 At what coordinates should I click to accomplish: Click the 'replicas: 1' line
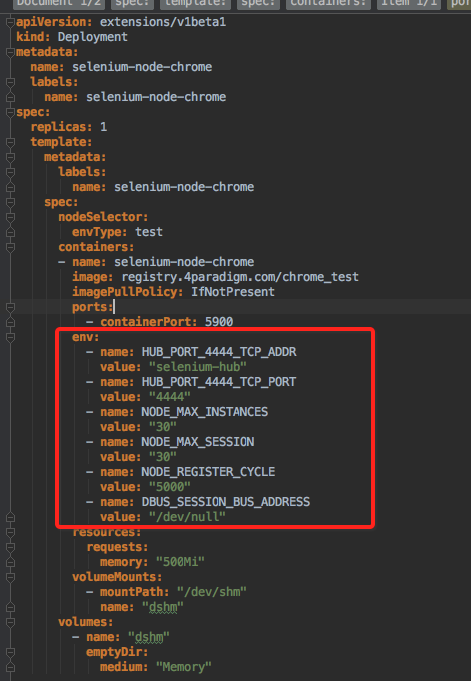pos(69,127)
